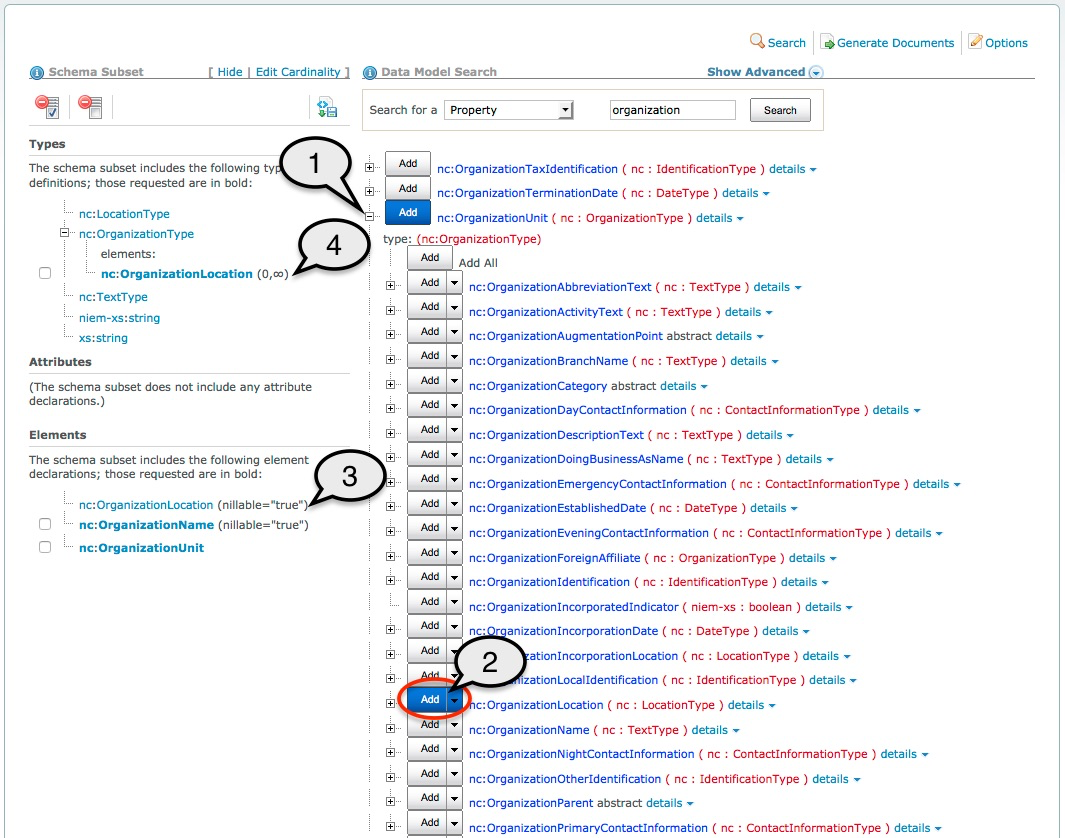Screen dimensions: 1065x838
Task: Expand the nc:OrganizationAbbreviationText node
Action: [x=391, y=286]
